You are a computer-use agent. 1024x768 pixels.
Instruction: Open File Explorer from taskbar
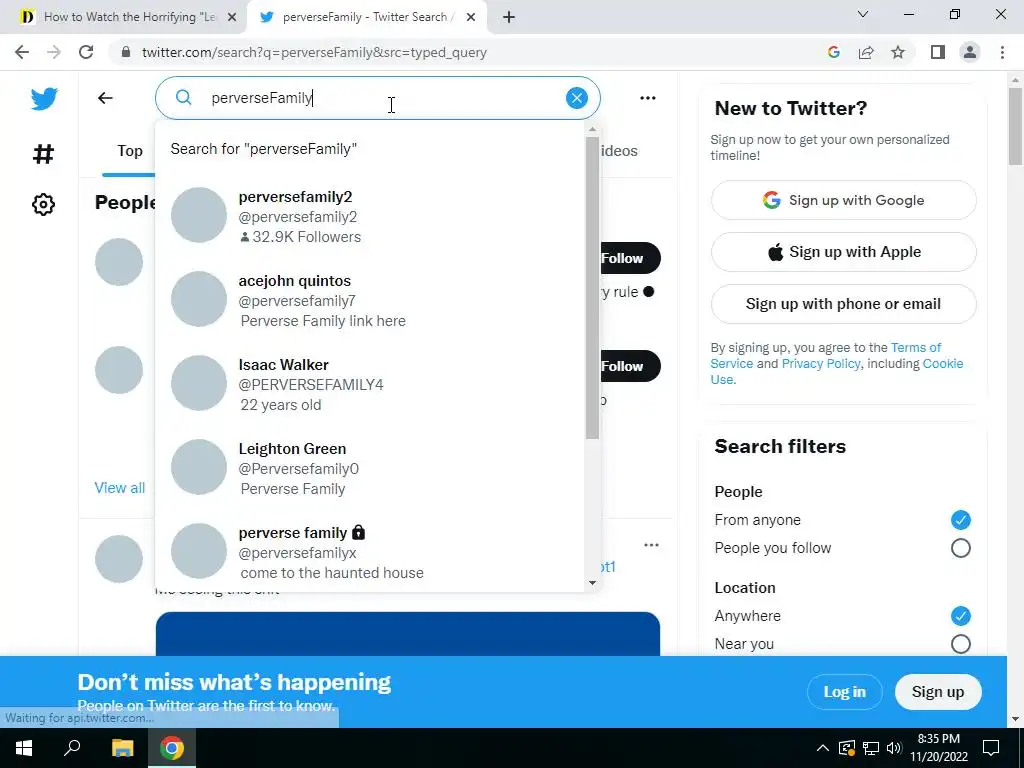[x=122, y=748]
